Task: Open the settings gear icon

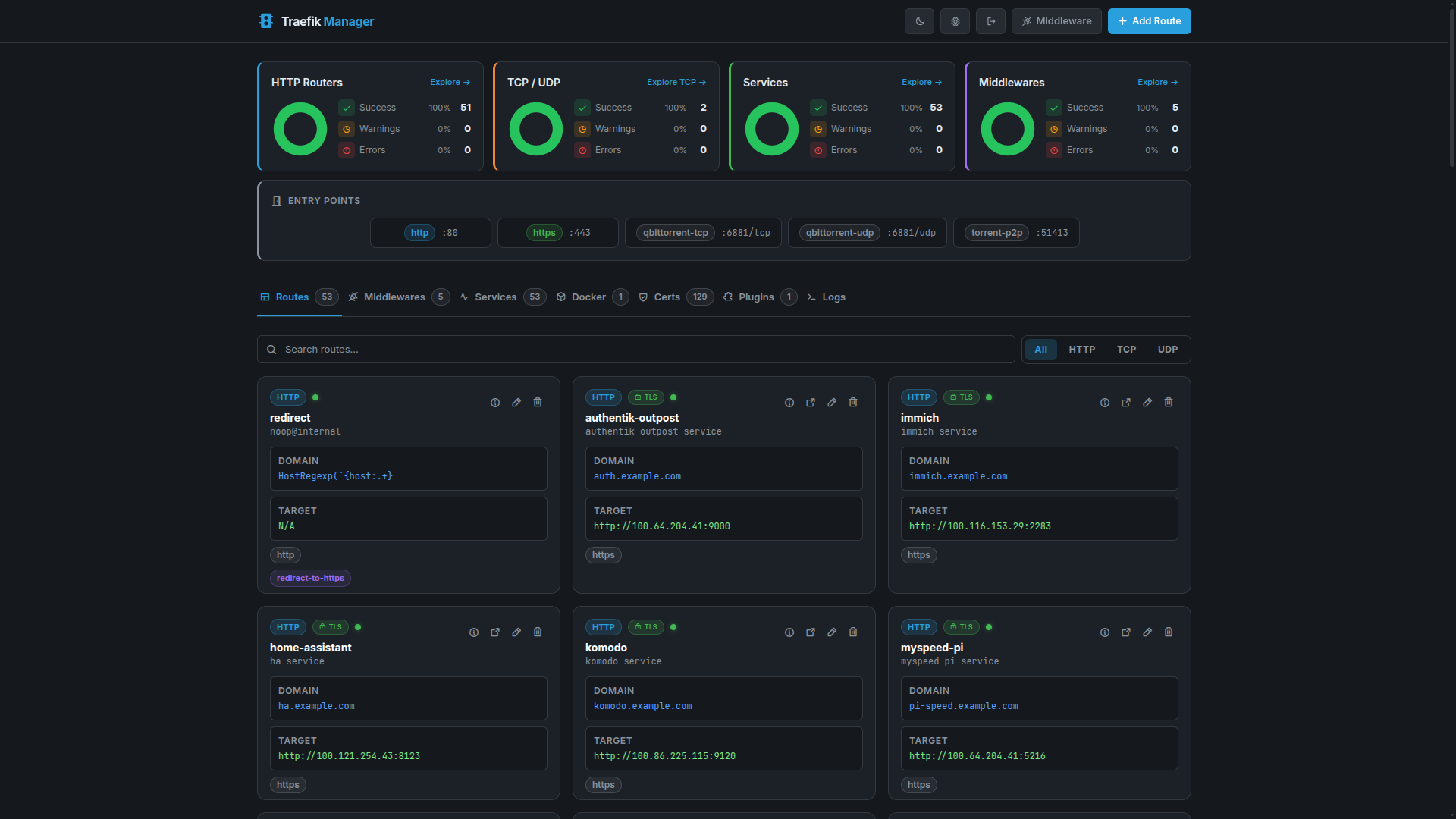Action: click(955, 21)
